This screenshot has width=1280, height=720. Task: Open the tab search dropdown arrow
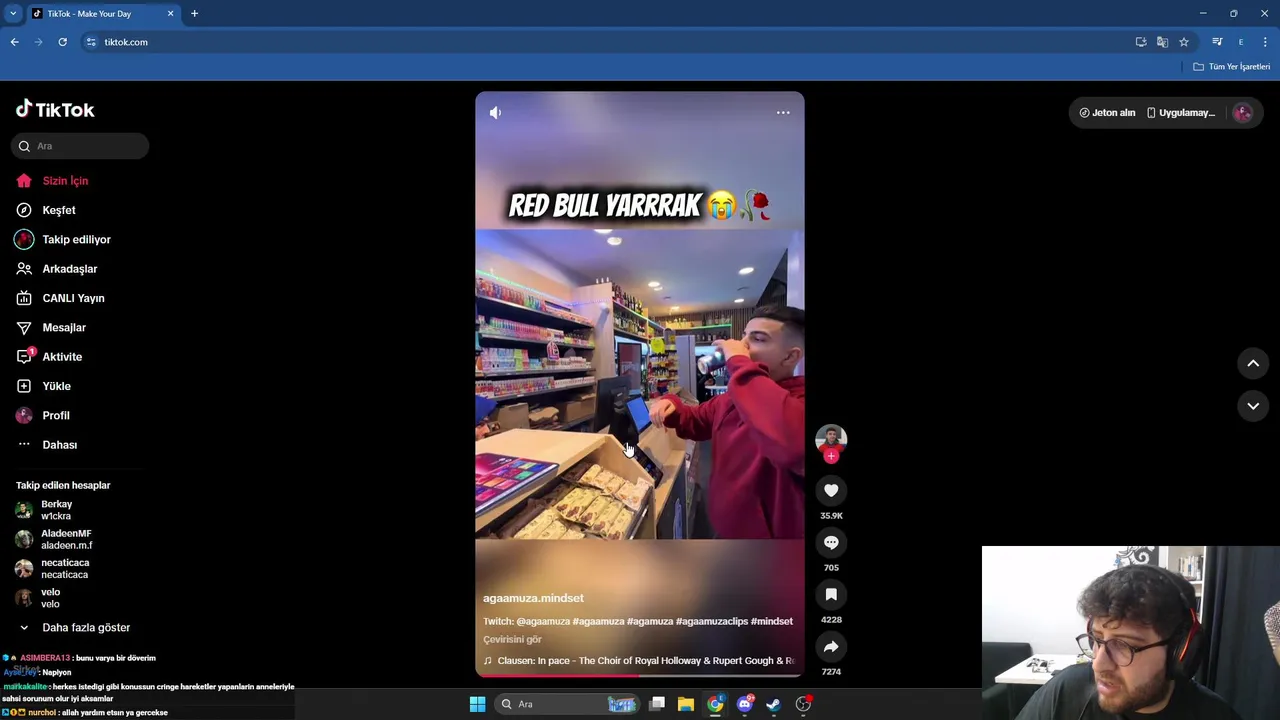(x=13, y=14)
